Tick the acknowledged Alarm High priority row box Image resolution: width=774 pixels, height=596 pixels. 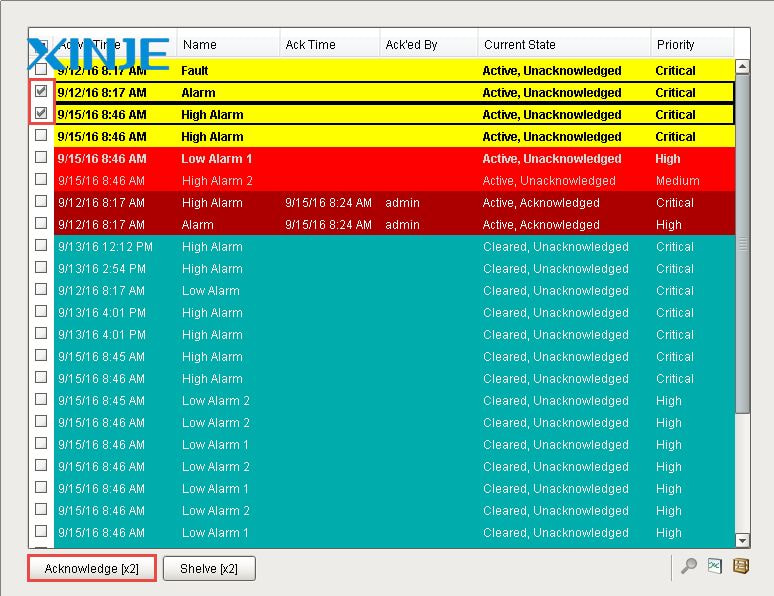tap(41, 223)
